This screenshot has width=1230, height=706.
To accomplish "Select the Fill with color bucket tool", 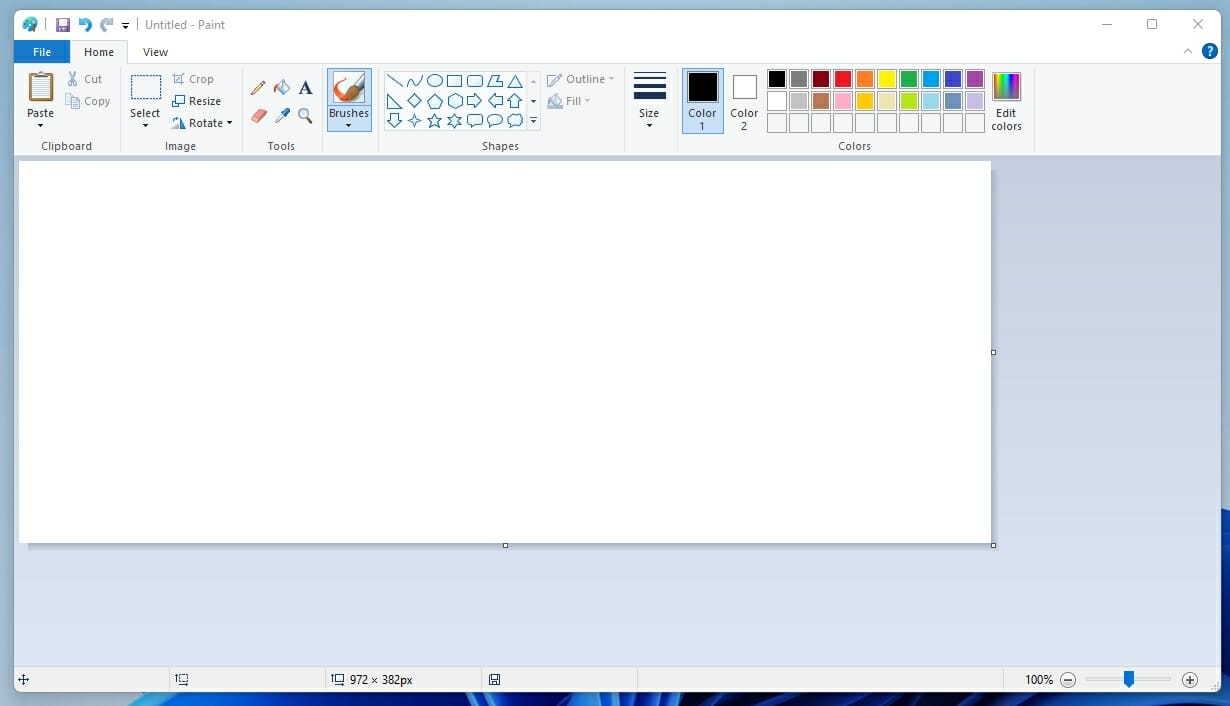I will [282, 88].
